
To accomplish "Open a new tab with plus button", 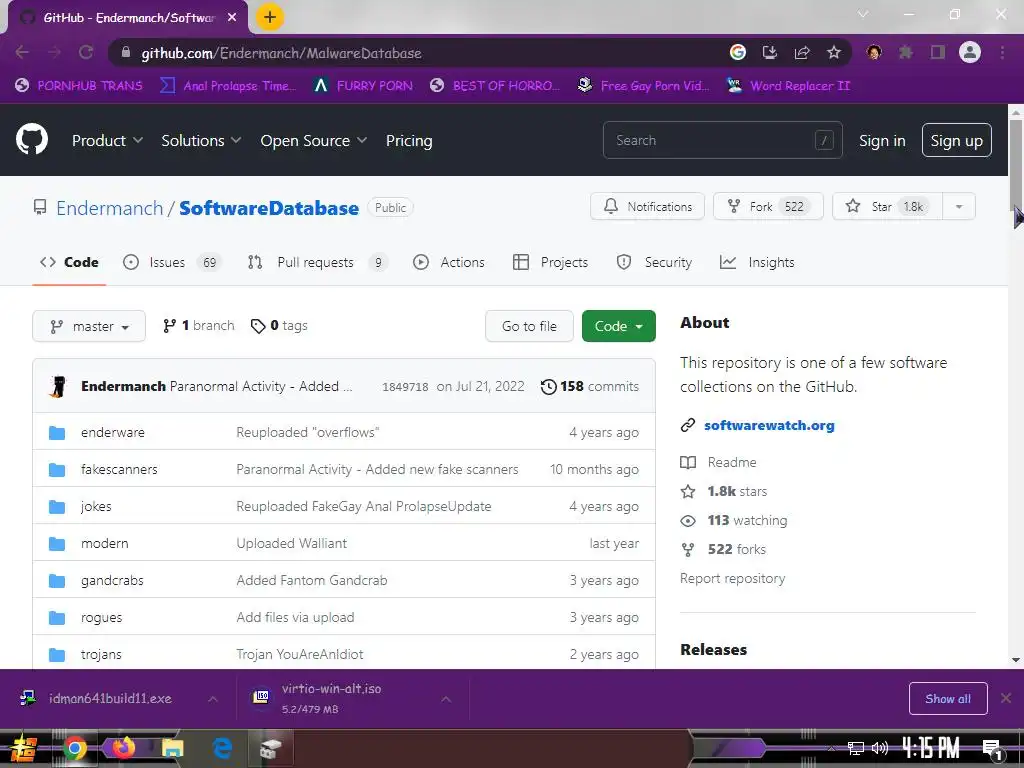I will click(x=270, y=17).
